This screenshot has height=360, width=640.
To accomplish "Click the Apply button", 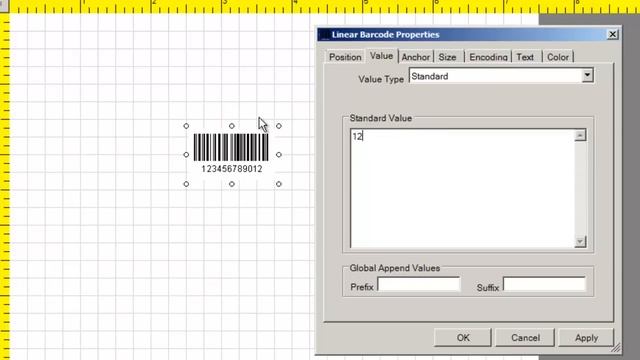I will point(586,338).
